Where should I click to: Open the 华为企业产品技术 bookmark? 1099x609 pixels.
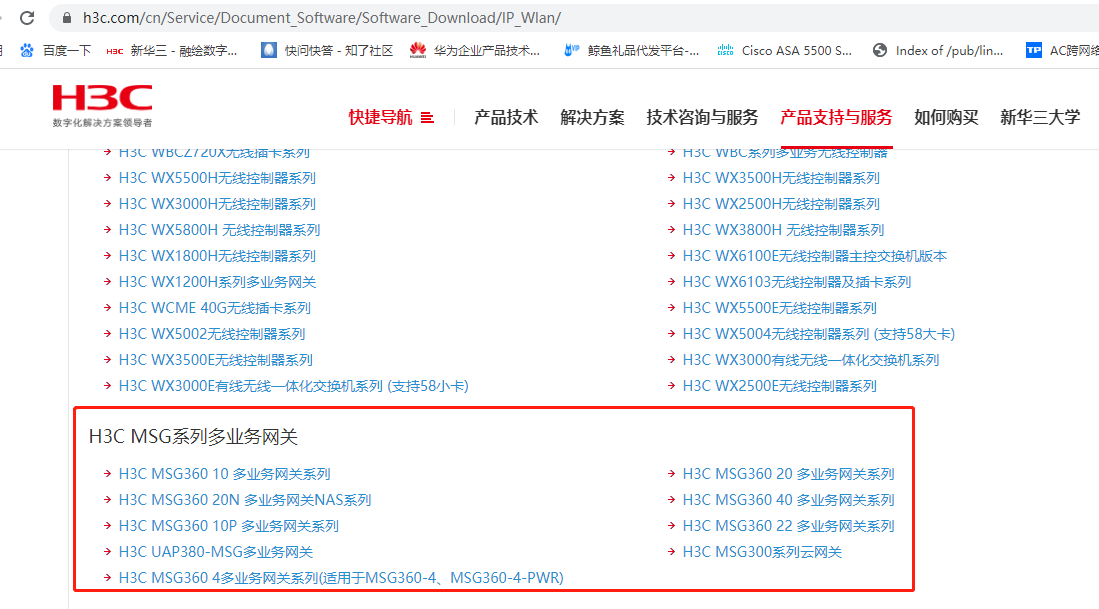click(475, 50)
